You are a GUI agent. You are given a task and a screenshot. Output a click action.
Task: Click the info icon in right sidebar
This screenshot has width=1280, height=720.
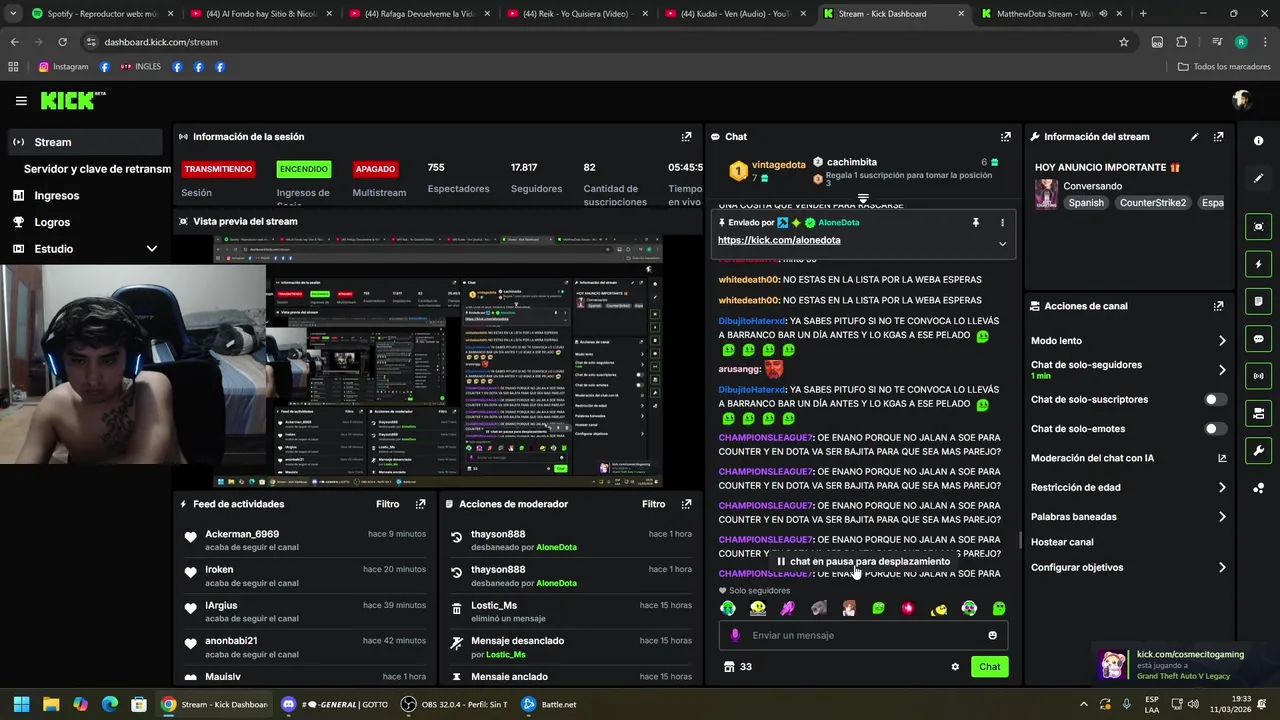1258,141
